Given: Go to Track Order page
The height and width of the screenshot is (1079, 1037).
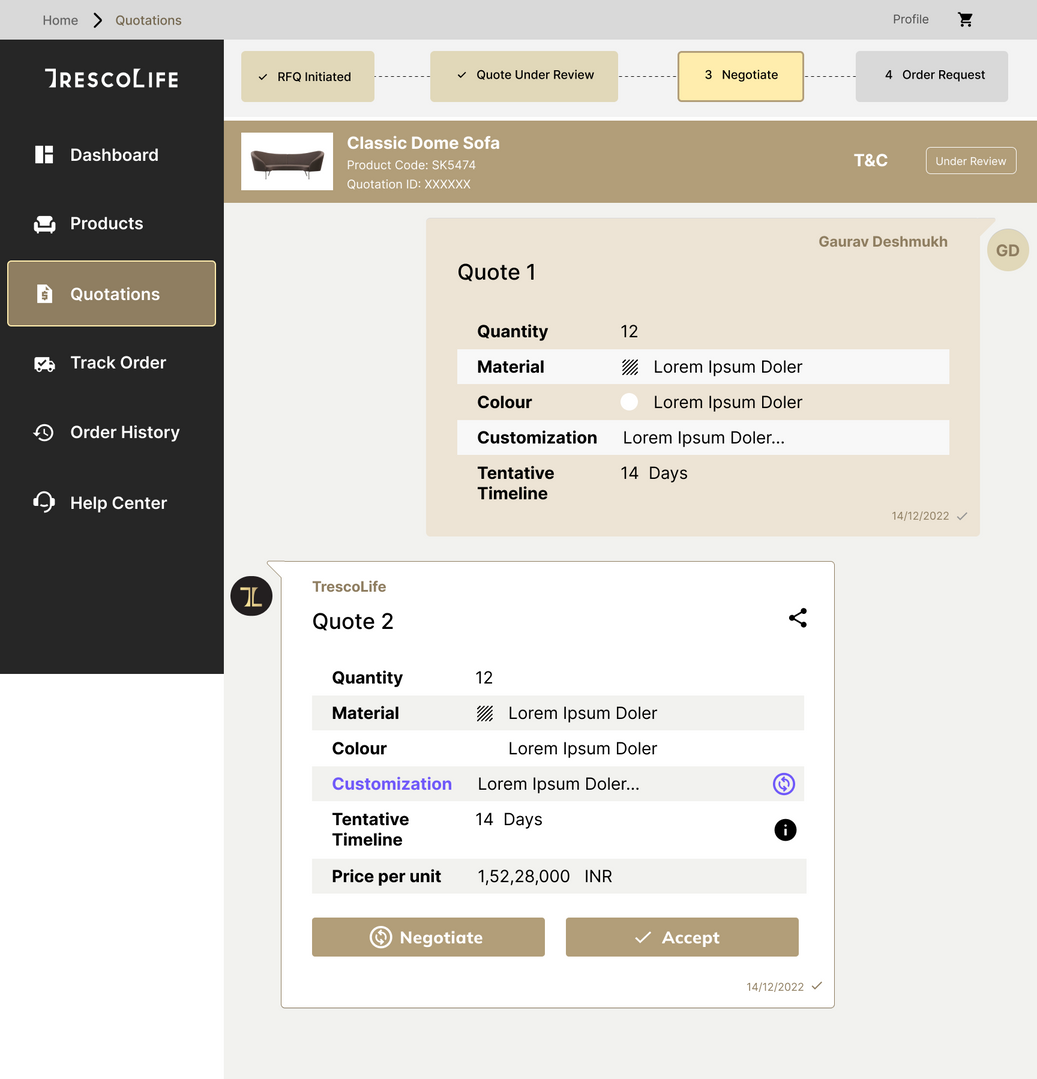Looking at the screenshot, I should click(x=117, y=363).
